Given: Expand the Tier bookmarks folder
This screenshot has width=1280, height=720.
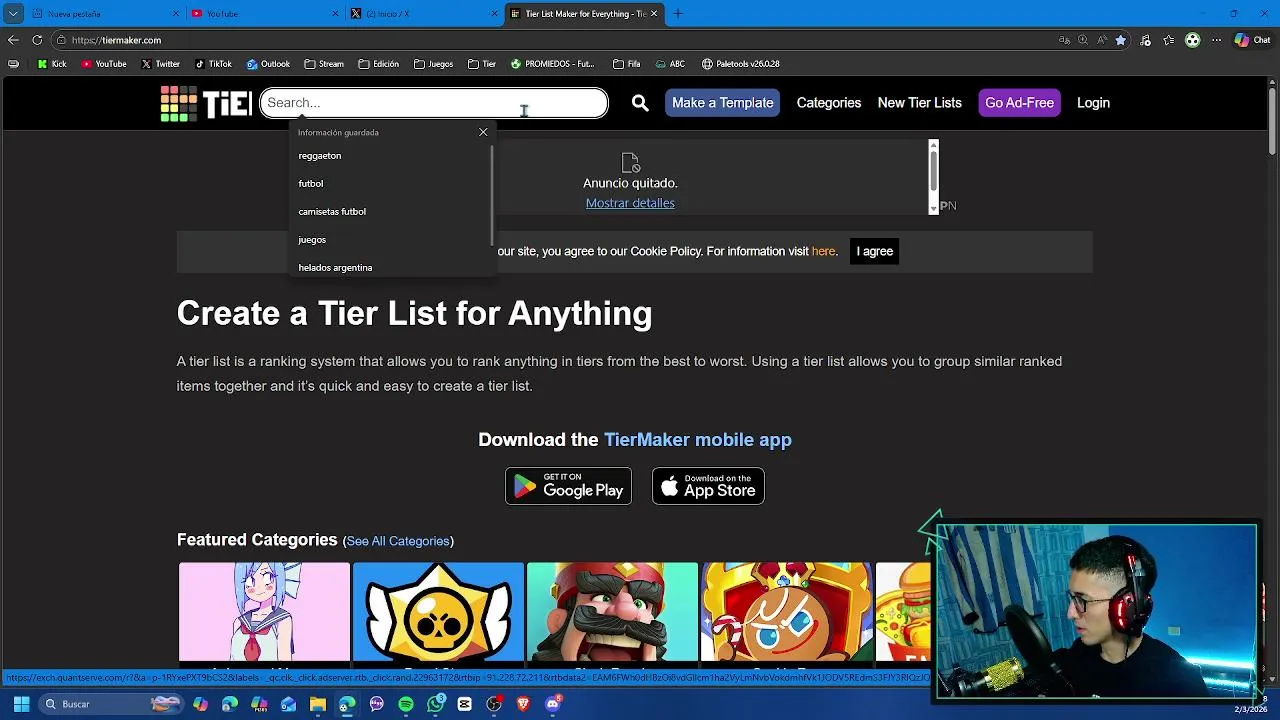Looking at the screenshot, I should (482, 64).
